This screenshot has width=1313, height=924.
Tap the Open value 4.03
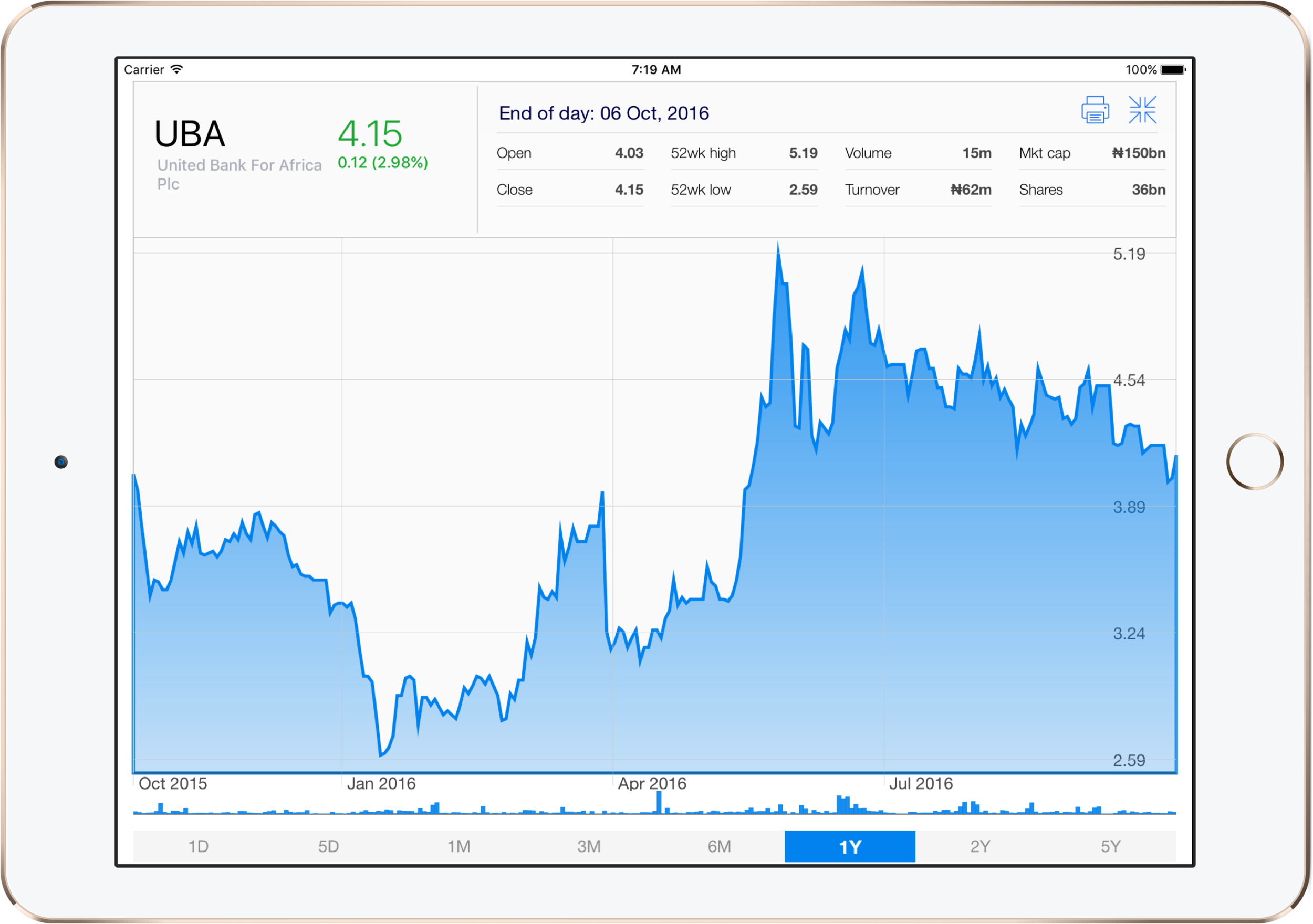click(x=629, y=153)
